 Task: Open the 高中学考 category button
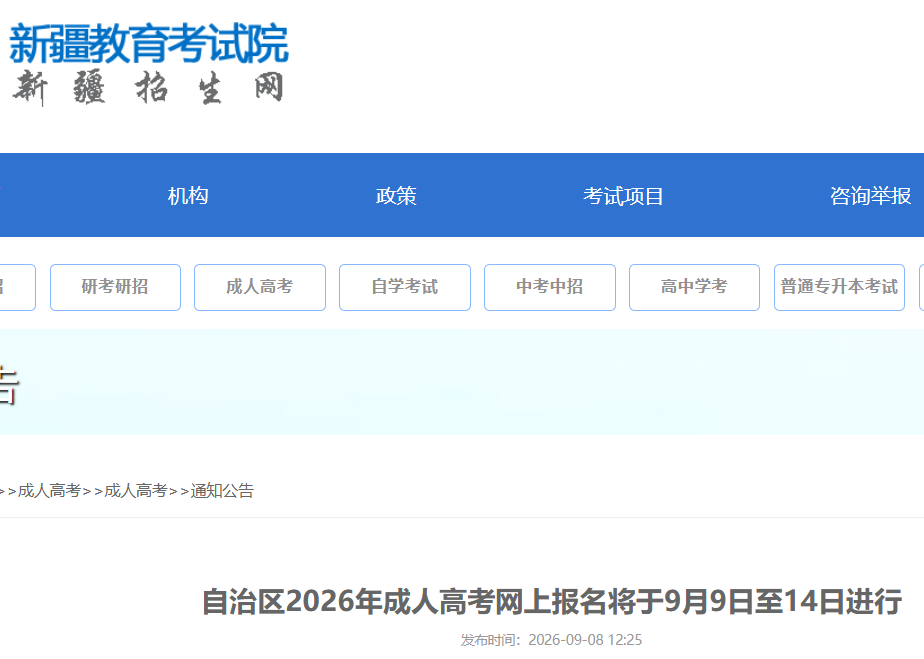(x=694, y=287)
